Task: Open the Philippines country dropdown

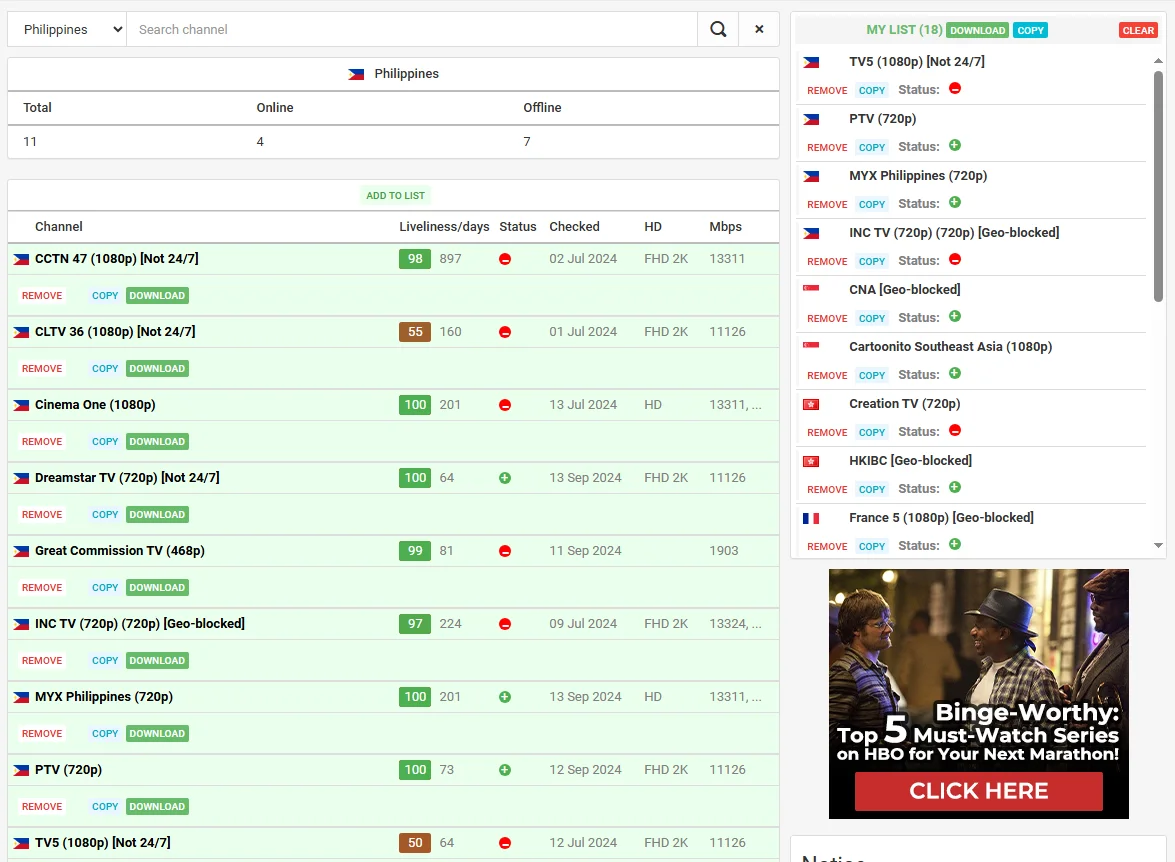Action: point(67,29)
